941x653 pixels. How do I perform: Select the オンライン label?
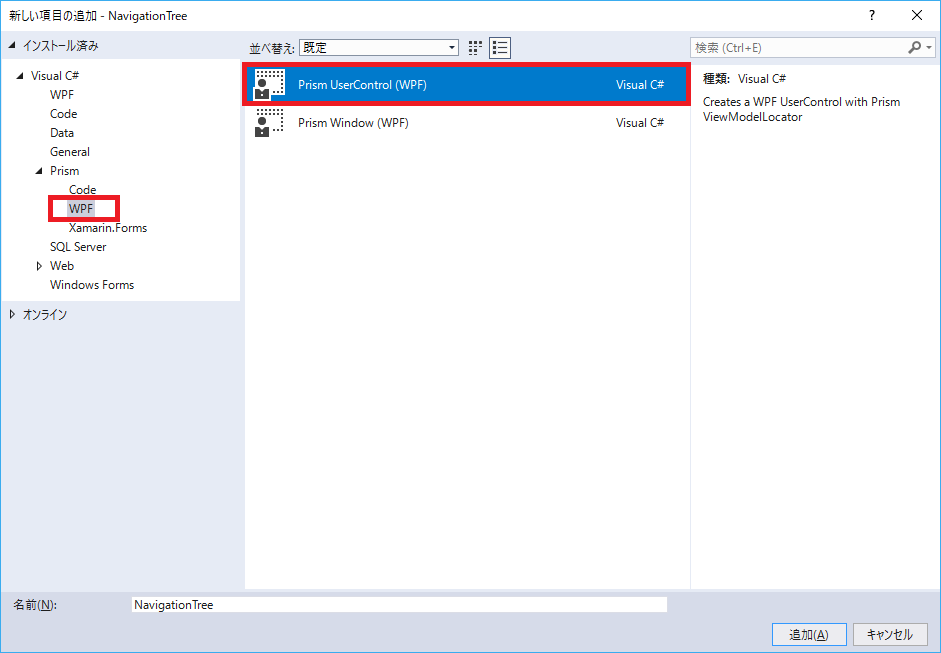point(45,314)
